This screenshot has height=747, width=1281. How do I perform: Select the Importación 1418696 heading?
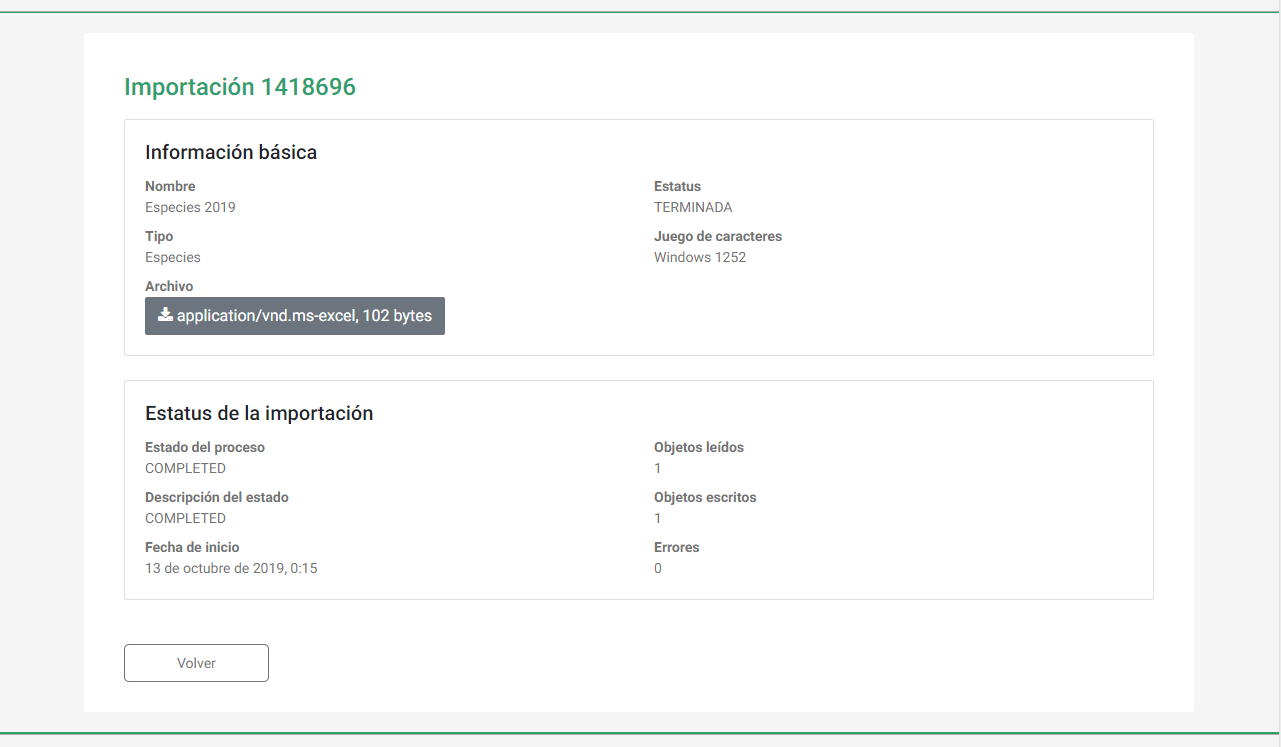click(240, 87)
